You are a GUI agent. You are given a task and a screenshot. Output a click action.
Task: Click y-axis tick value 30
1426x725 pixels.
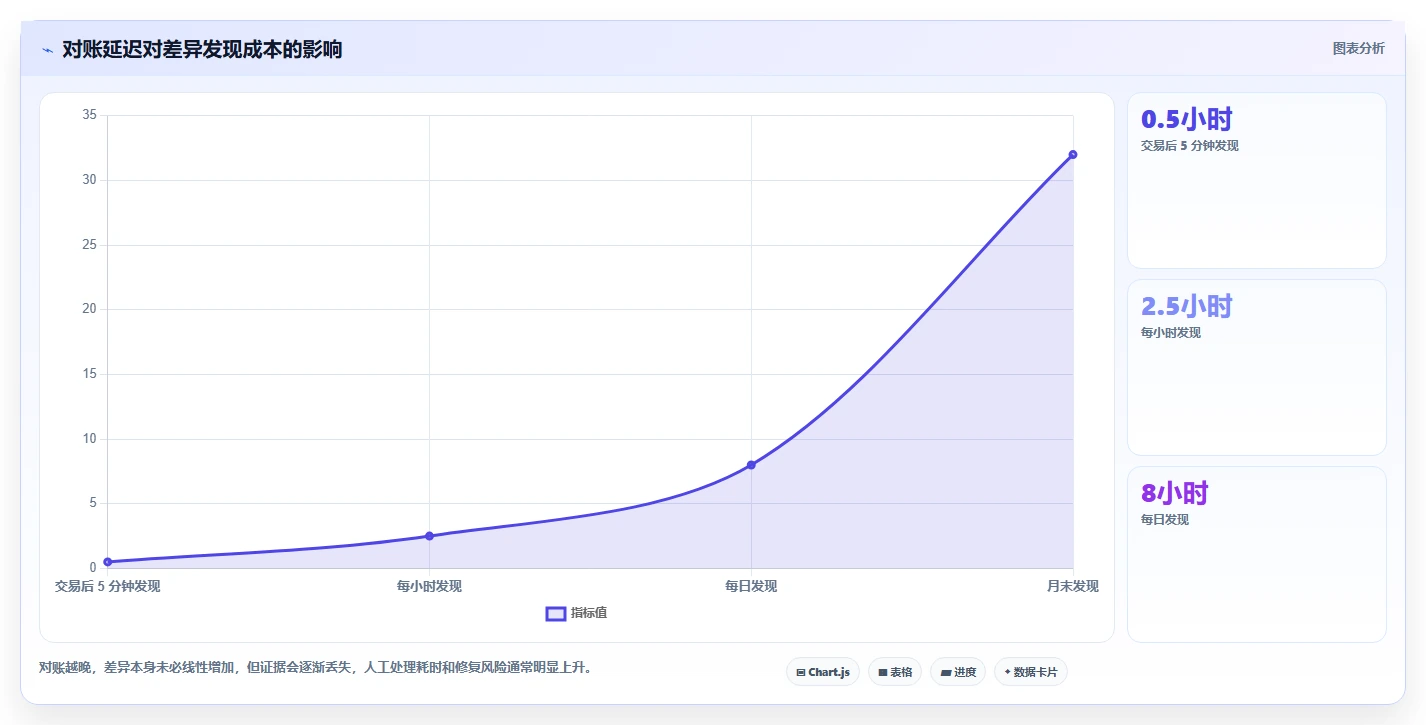(x=89, y=180)
